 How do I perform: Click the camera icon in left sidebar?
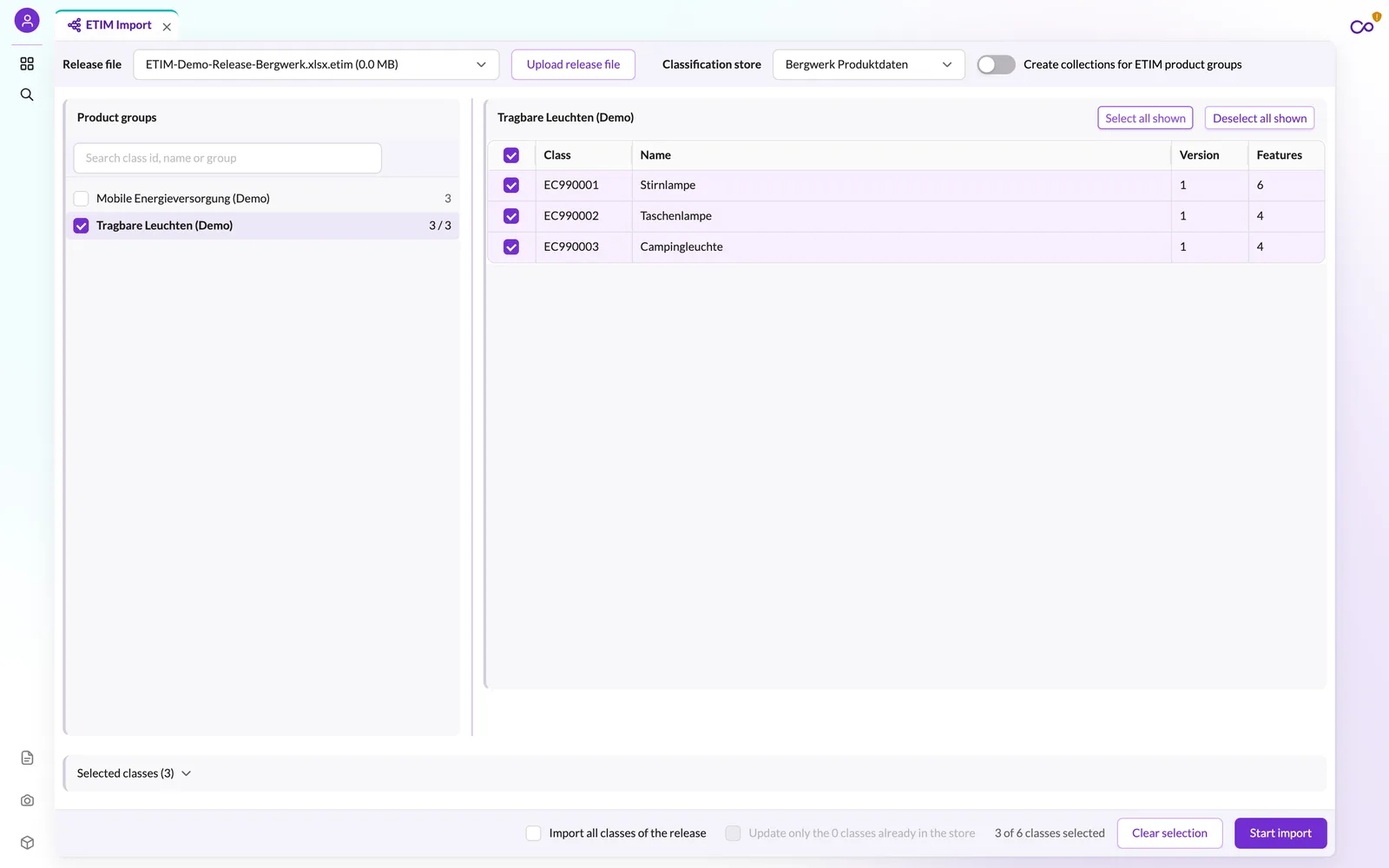[x=27, y=800]
